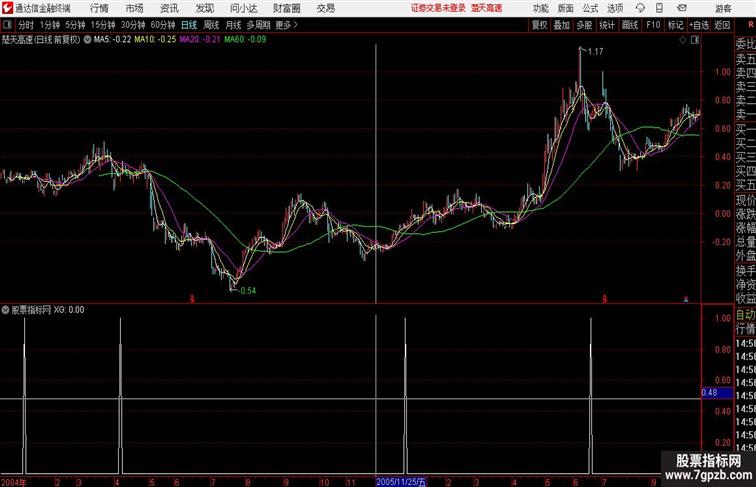The width and height of the screenshot is (756, 487).
Task: Click the first white signal spike in the indicator panel
Action: coord(25,395)
